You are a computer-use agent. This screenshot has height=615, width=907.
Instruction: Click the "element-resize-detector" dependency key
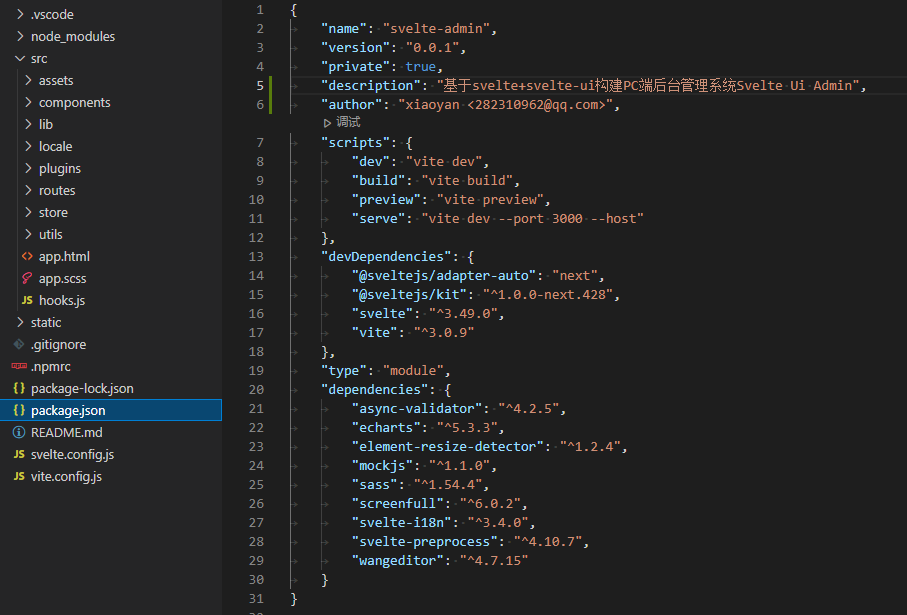pyautogui.click(x=448, y=447)
